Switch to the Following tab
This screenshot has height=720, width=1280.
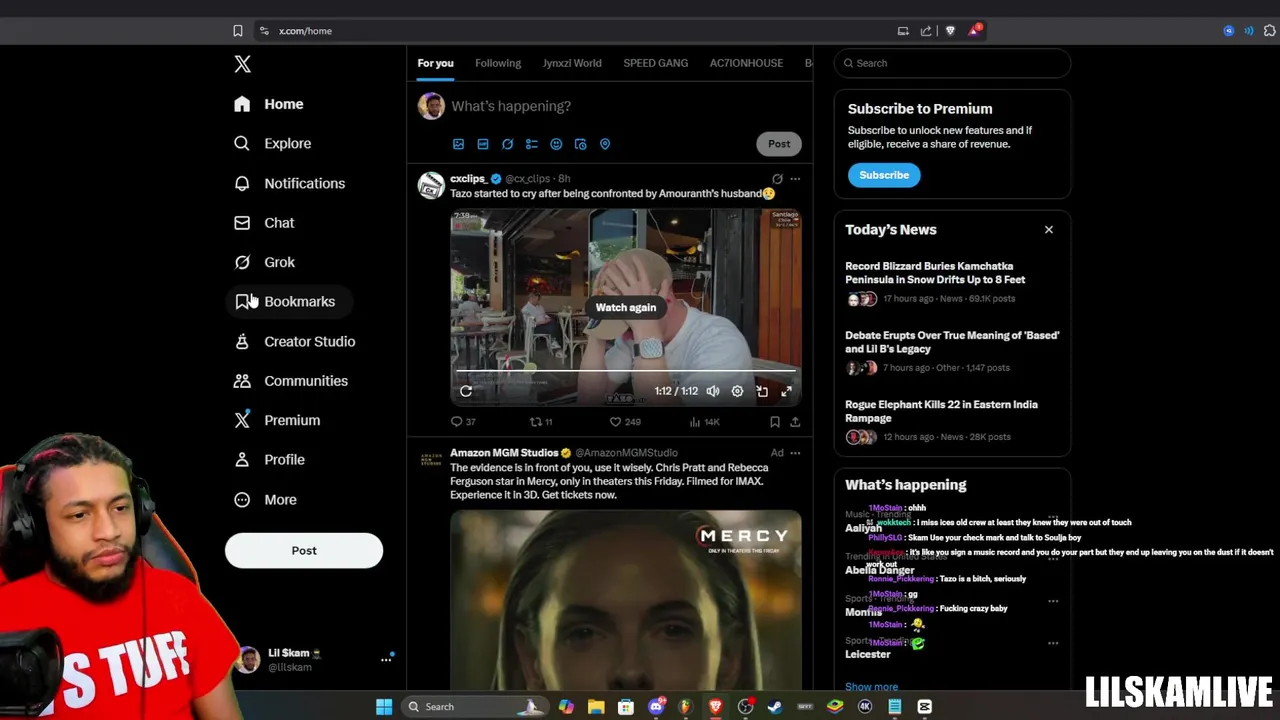(498, 63)
